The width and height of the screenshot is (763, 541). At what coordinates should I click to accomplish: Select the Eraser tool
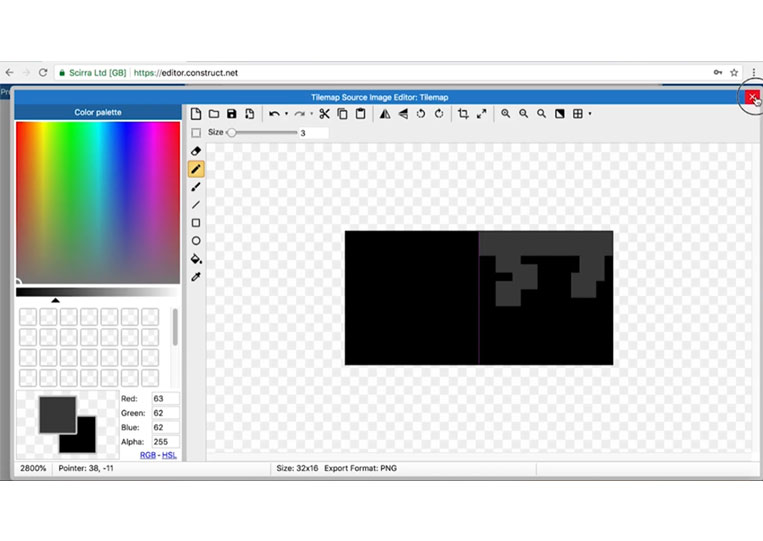[196, 151]
